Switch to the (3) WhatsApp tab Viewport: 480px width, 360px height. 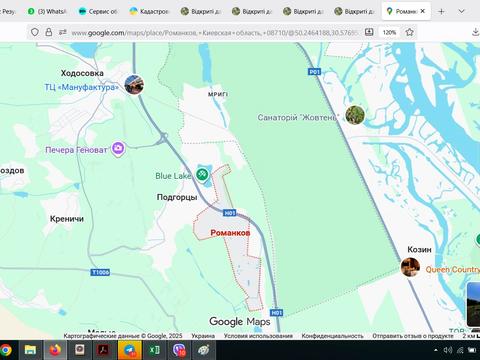(47, 11)
